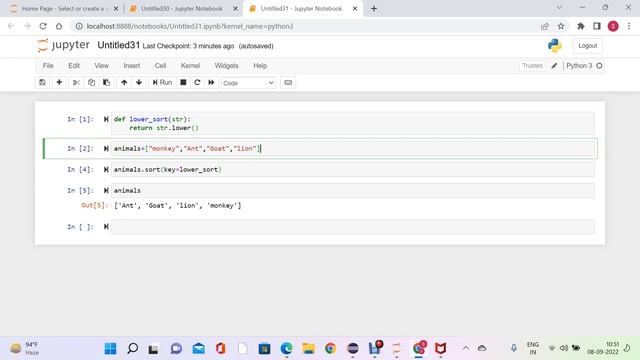The height and width of the screenshot is (360, 640).
Task: Open the browser extensions puzzle icon
Action: (580, 26)
